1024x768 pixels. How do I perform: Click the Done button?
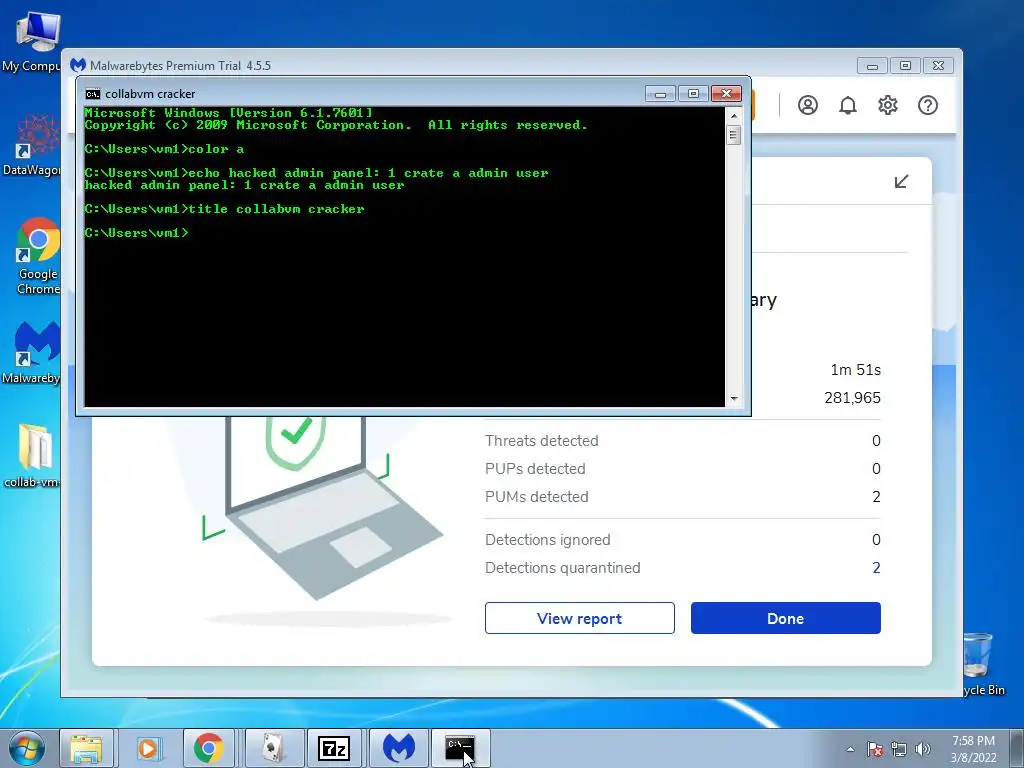(786, 618)
